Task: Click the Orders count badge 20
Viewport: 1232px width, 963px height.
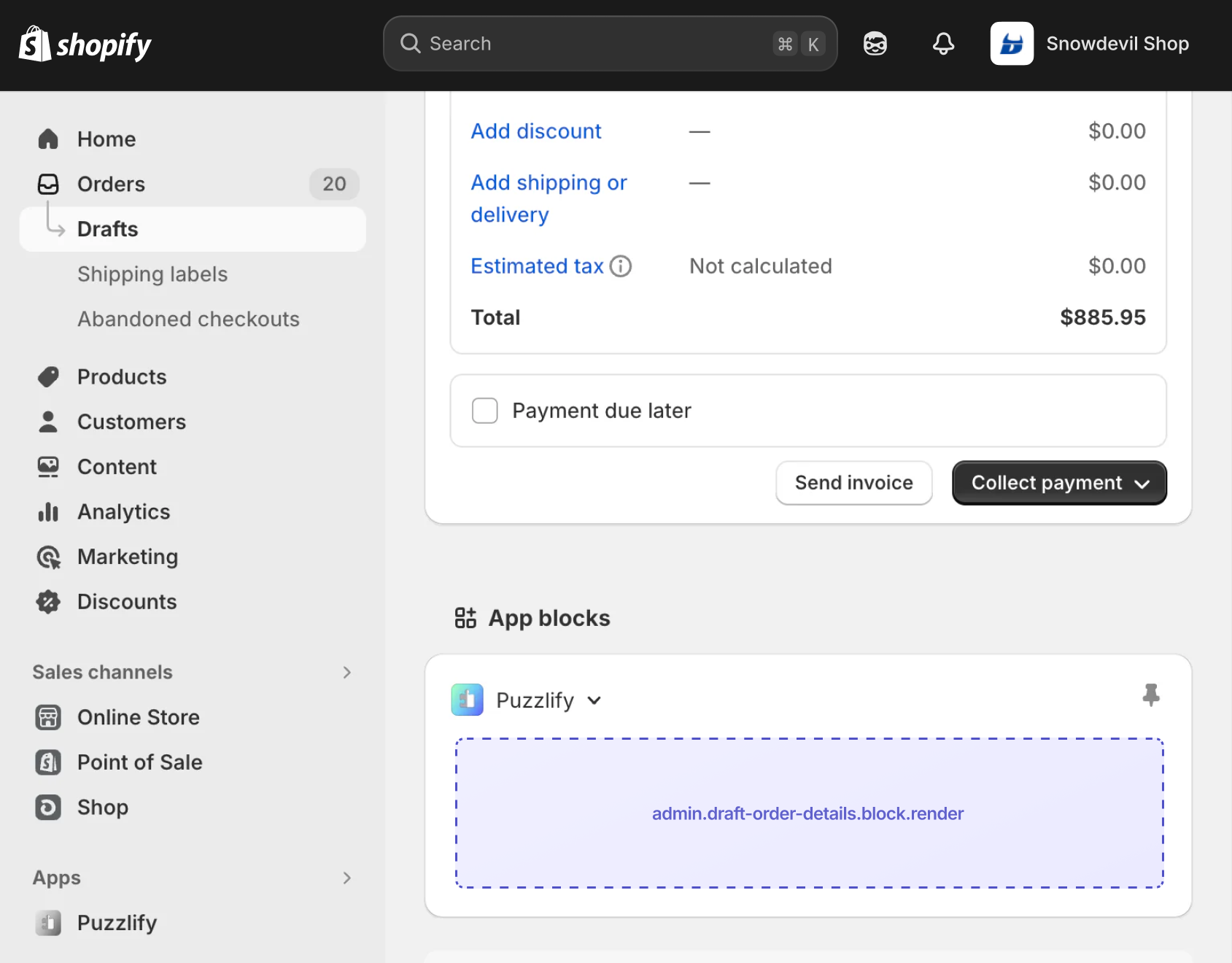Action: pos(334,184)
